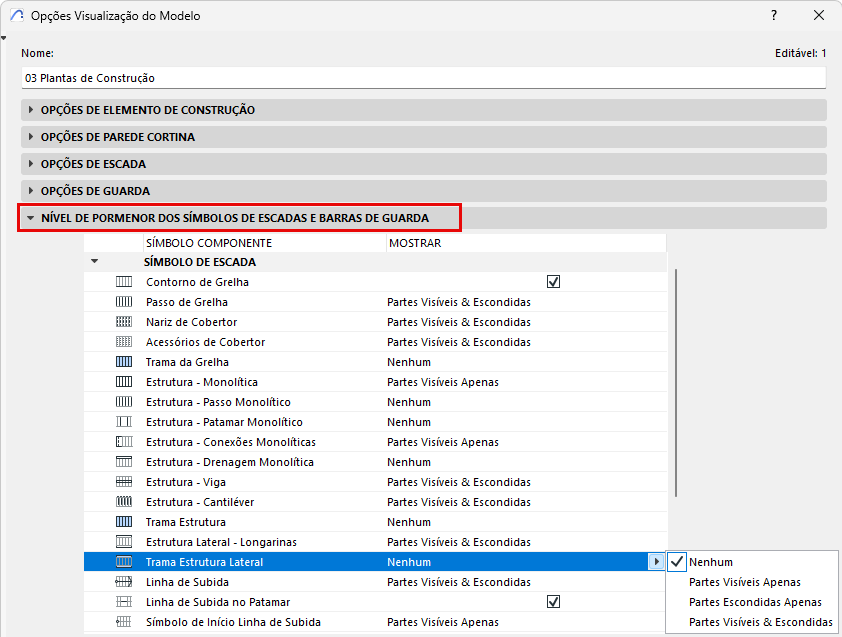Click the Editável: 1 label
The width and height of the screenshot is (842, 637).
click(x=800, y=53)
